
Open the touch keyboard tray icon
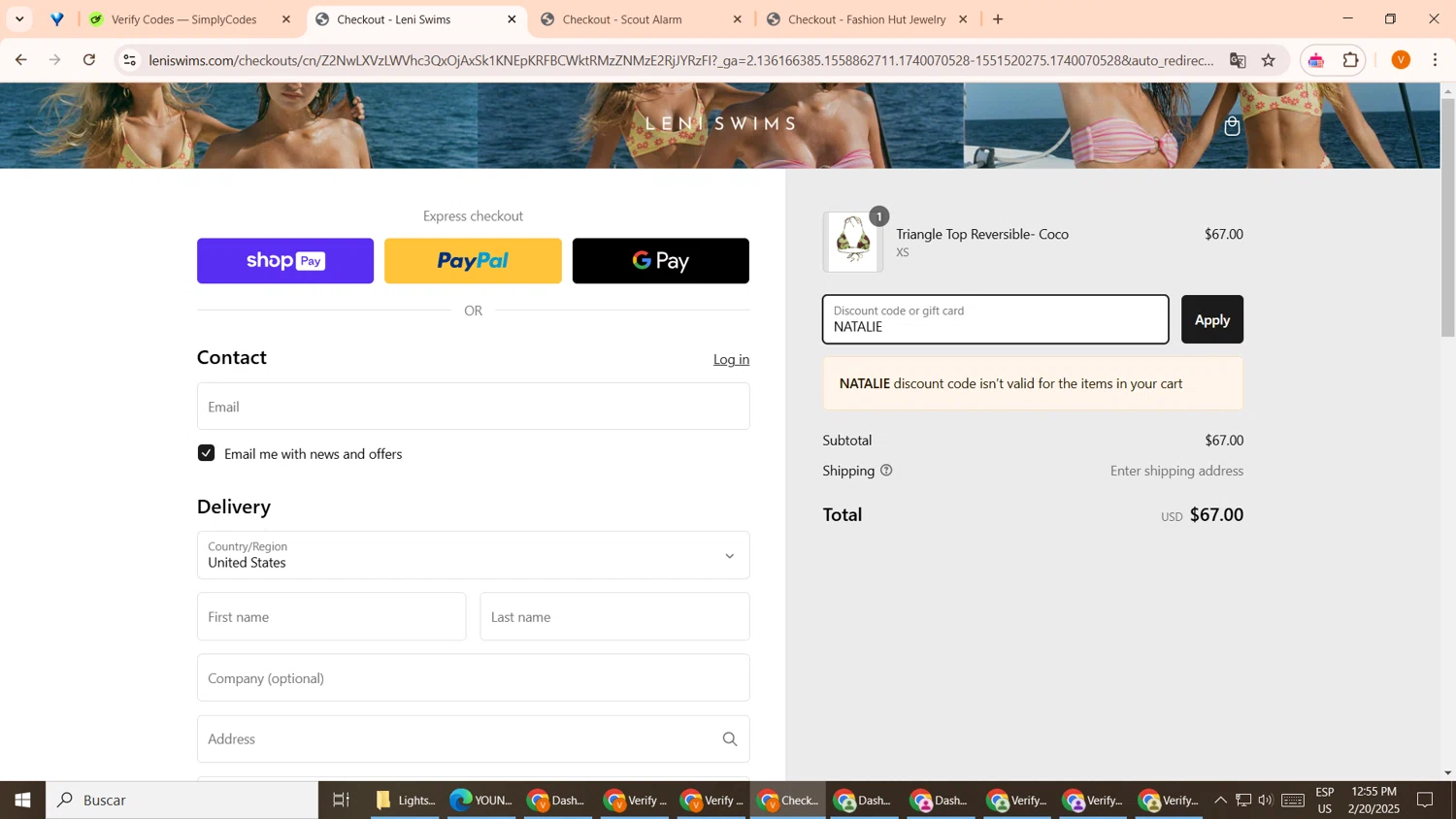tap(1293, 801)
